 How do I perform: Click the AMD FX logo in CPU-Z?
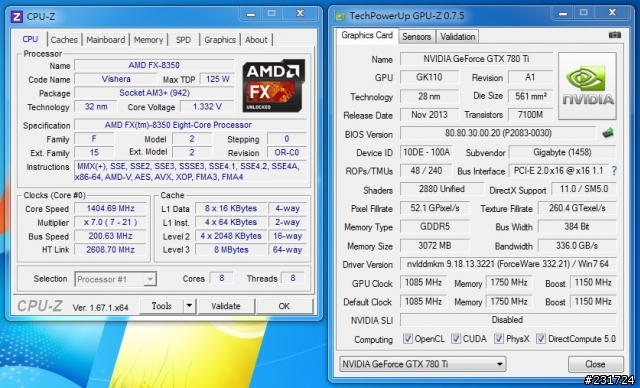pyautogui.click(x=273, y=86)
